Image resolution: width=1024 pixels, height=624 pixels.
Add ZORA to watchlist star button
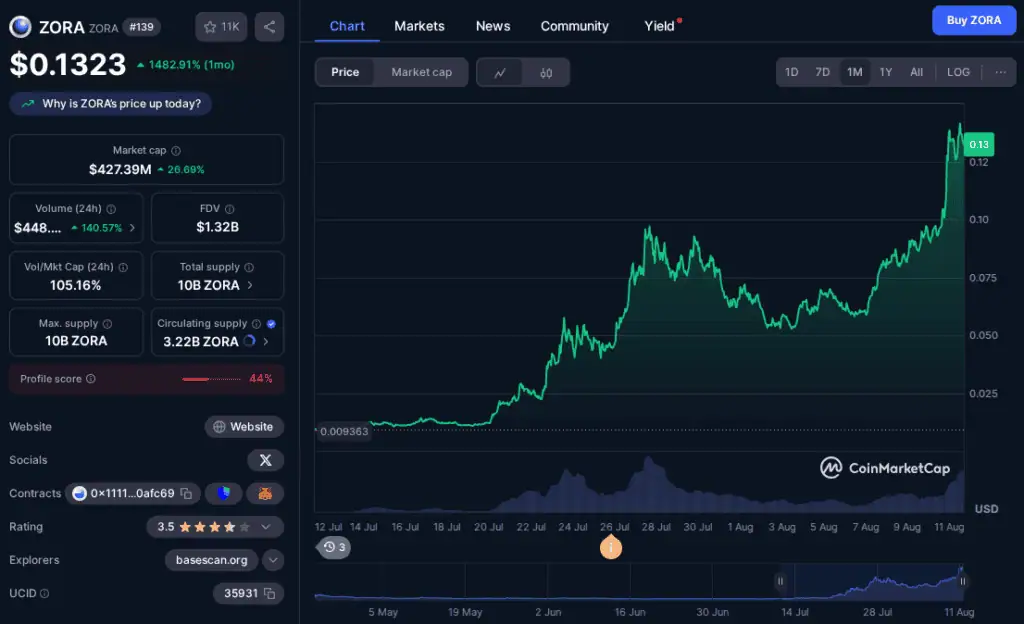coord(221,27)
